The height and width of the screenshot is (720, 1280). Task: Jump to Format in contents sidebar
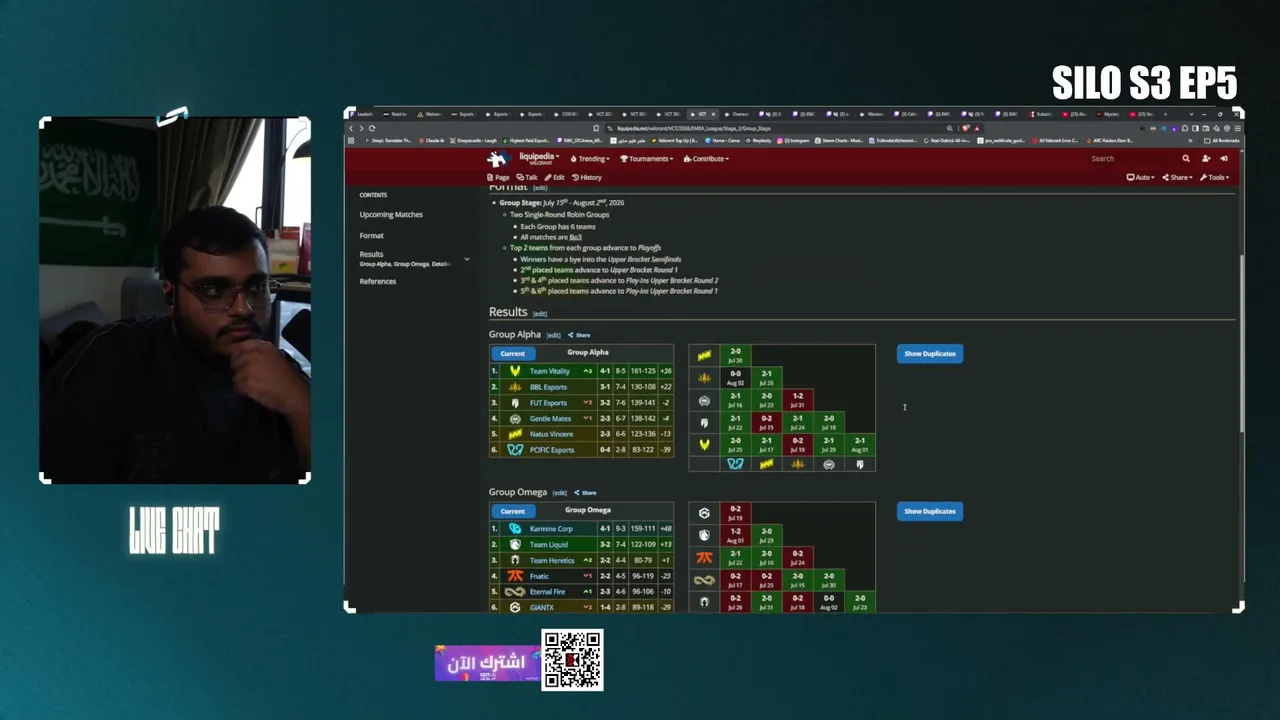[371, 236]
